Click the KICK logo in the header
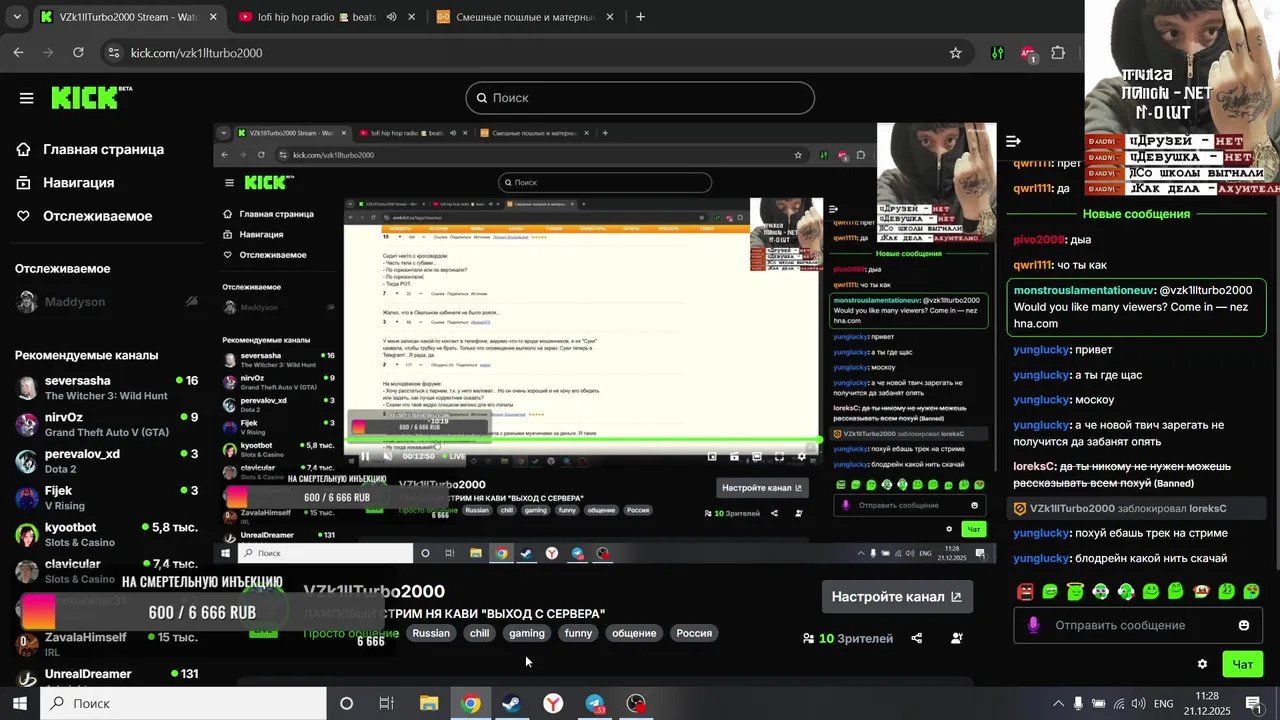Viewport: 1280px width, 720px height. (91, 97)
